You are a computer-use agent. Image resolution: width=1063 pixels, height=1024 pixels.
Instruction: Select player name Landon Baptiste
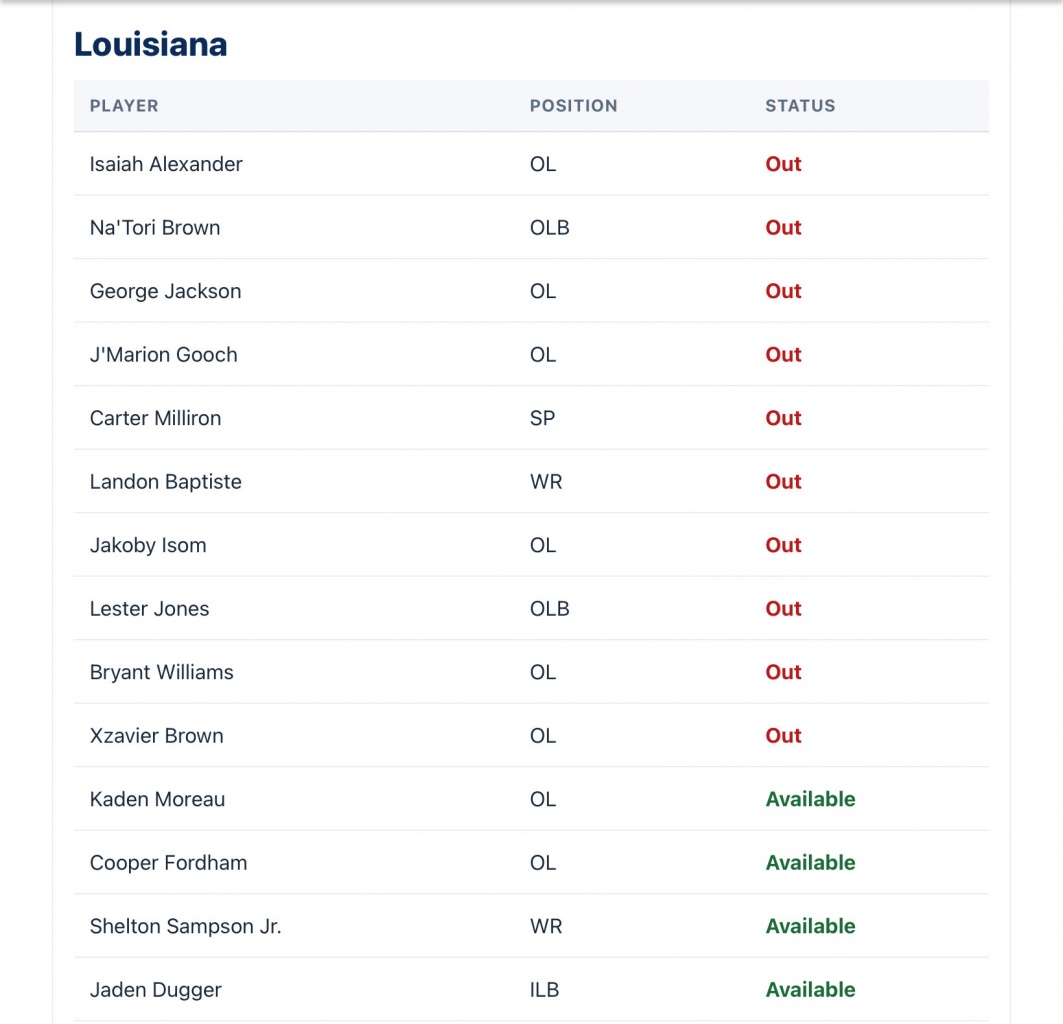click(x=166, y=482)
